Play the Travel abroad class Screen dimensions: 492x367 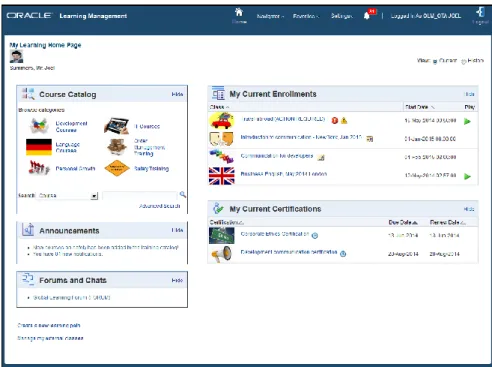click(467, 122)
